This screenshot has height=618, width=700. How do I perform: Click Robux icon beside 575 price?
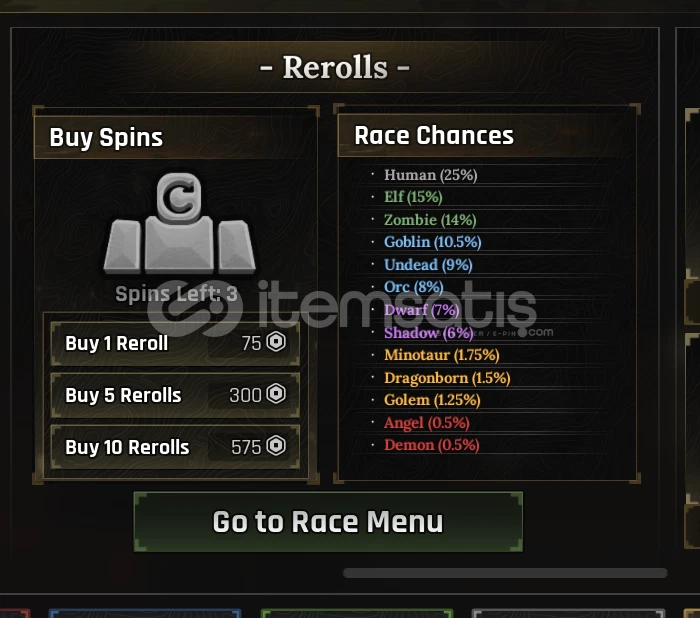pos(276,446)
